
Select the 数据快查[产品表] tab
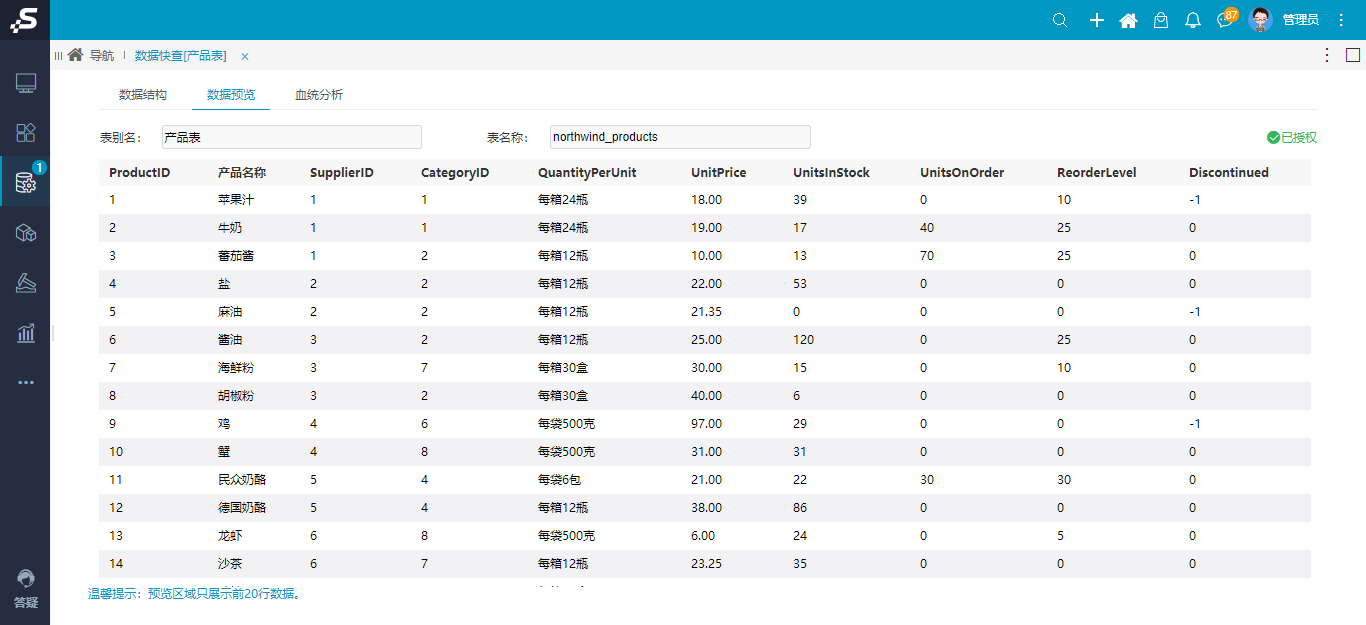(181, 56)
